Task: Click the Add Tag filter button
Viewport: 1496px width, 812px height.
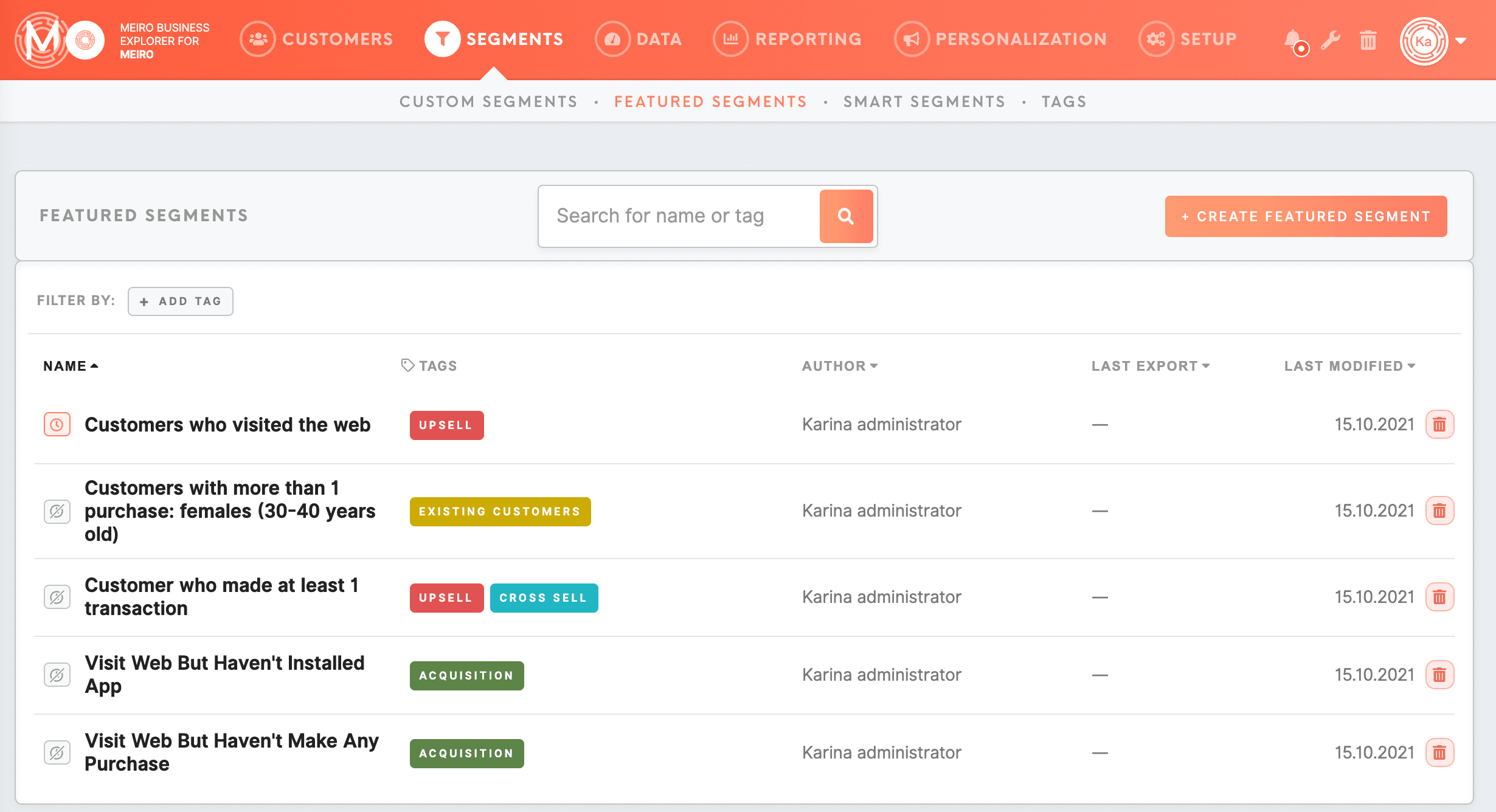Action: click(x=180, y=301)
